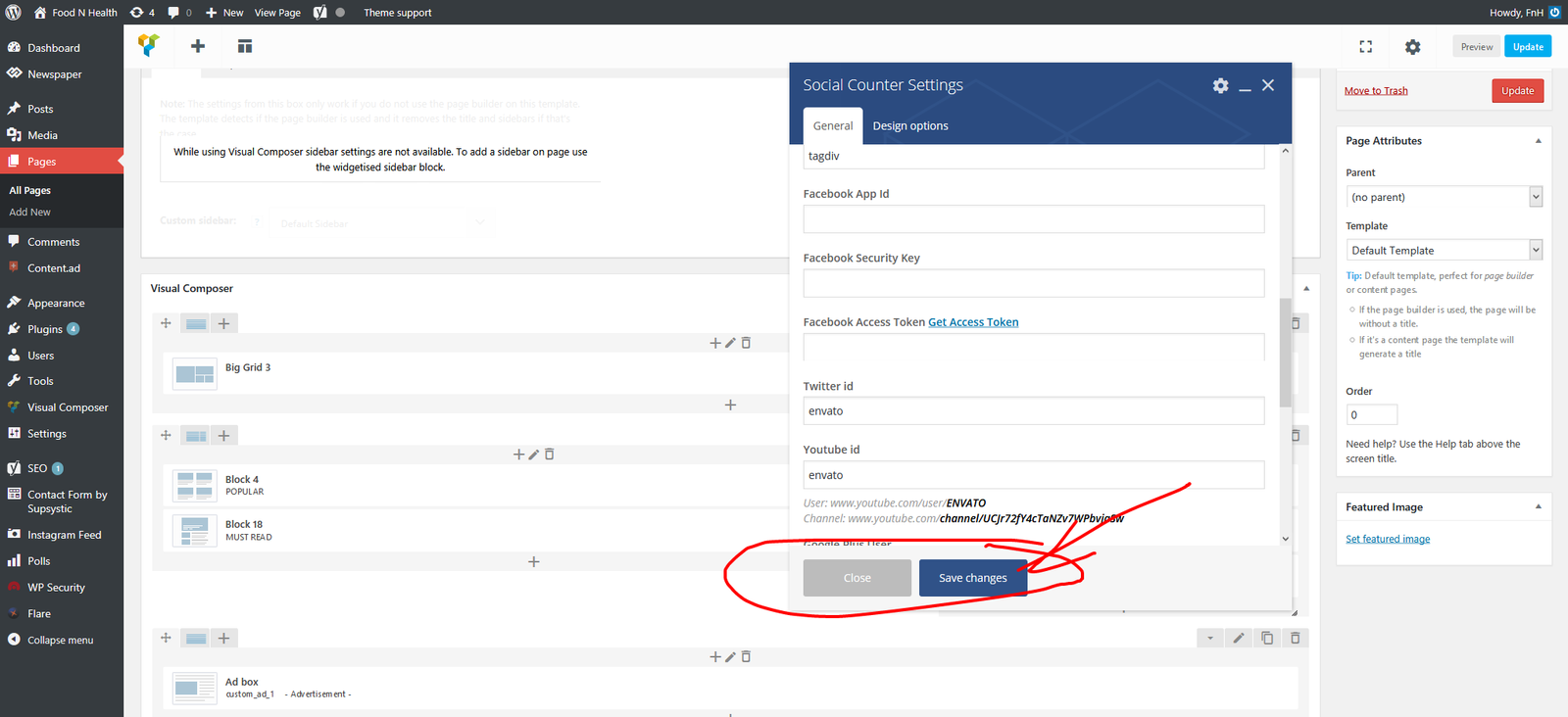This screenshot has height=717, width=1568.
Task: Click the Add element plus icon in top toolbar
Action: point(198,46)
